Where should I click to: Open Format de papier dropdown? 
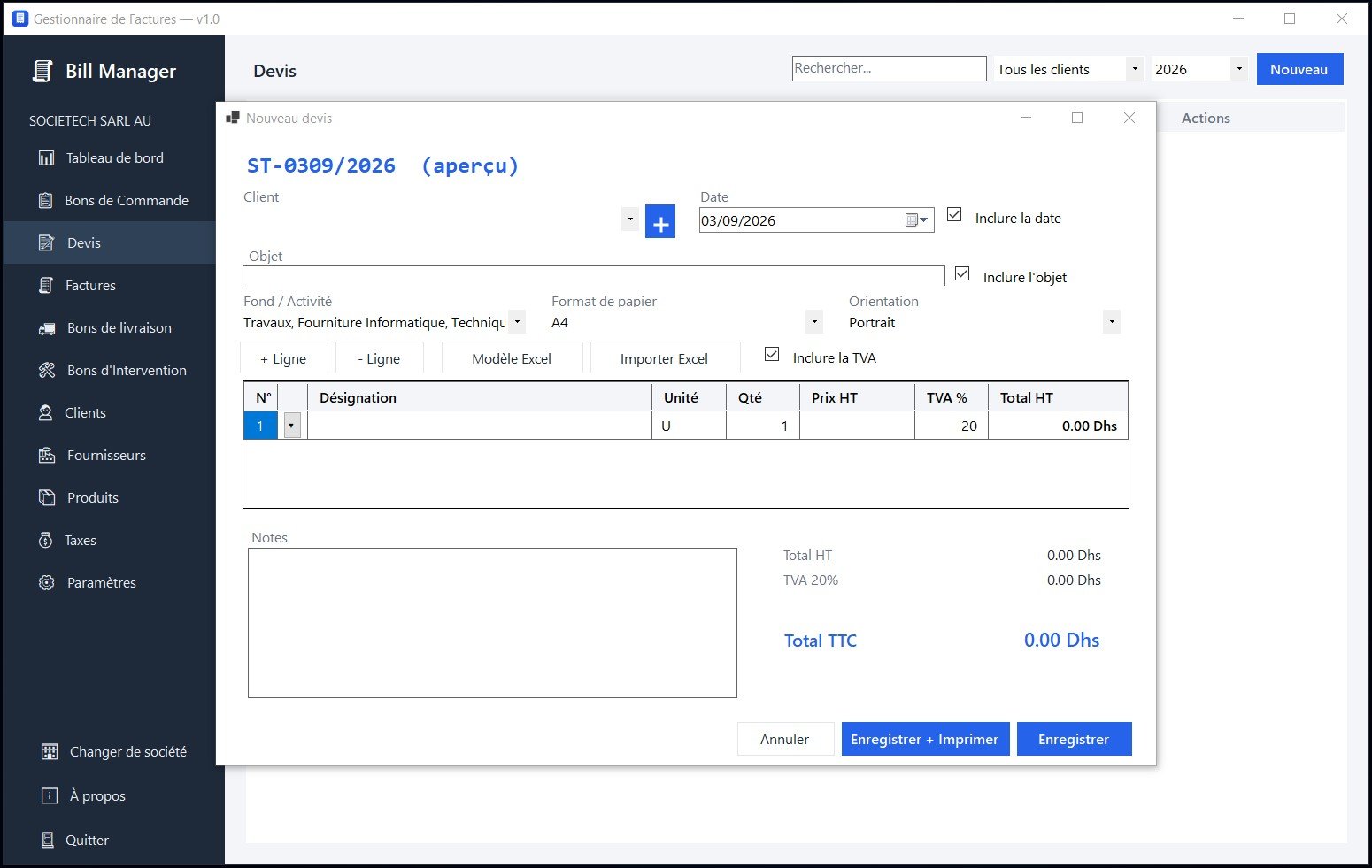[814, 322]
